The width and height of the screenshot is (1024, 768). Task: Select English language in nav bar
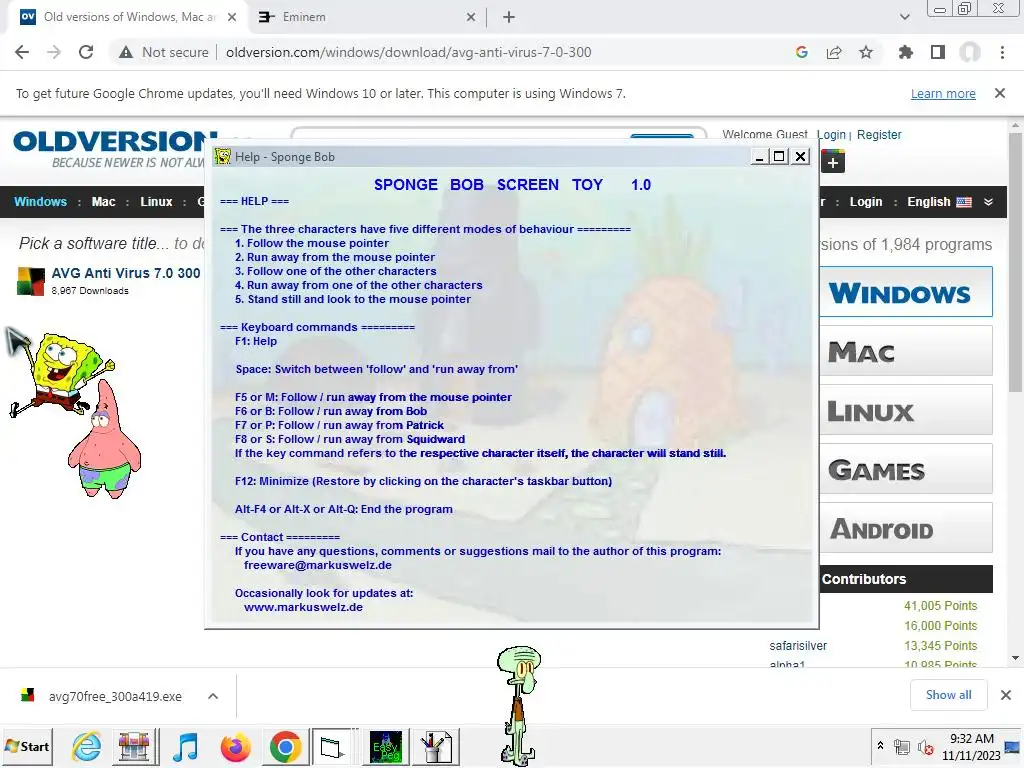point(938,202)
